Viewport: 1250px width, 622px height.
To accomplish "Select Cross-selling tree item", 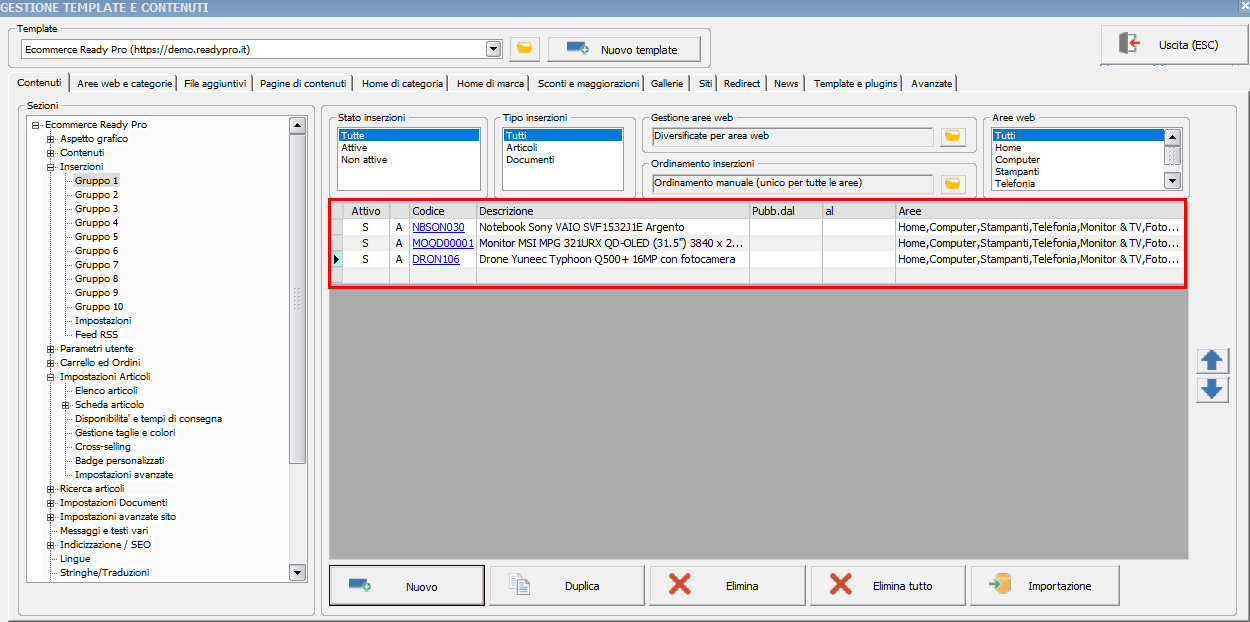I will tap(103, 447).
